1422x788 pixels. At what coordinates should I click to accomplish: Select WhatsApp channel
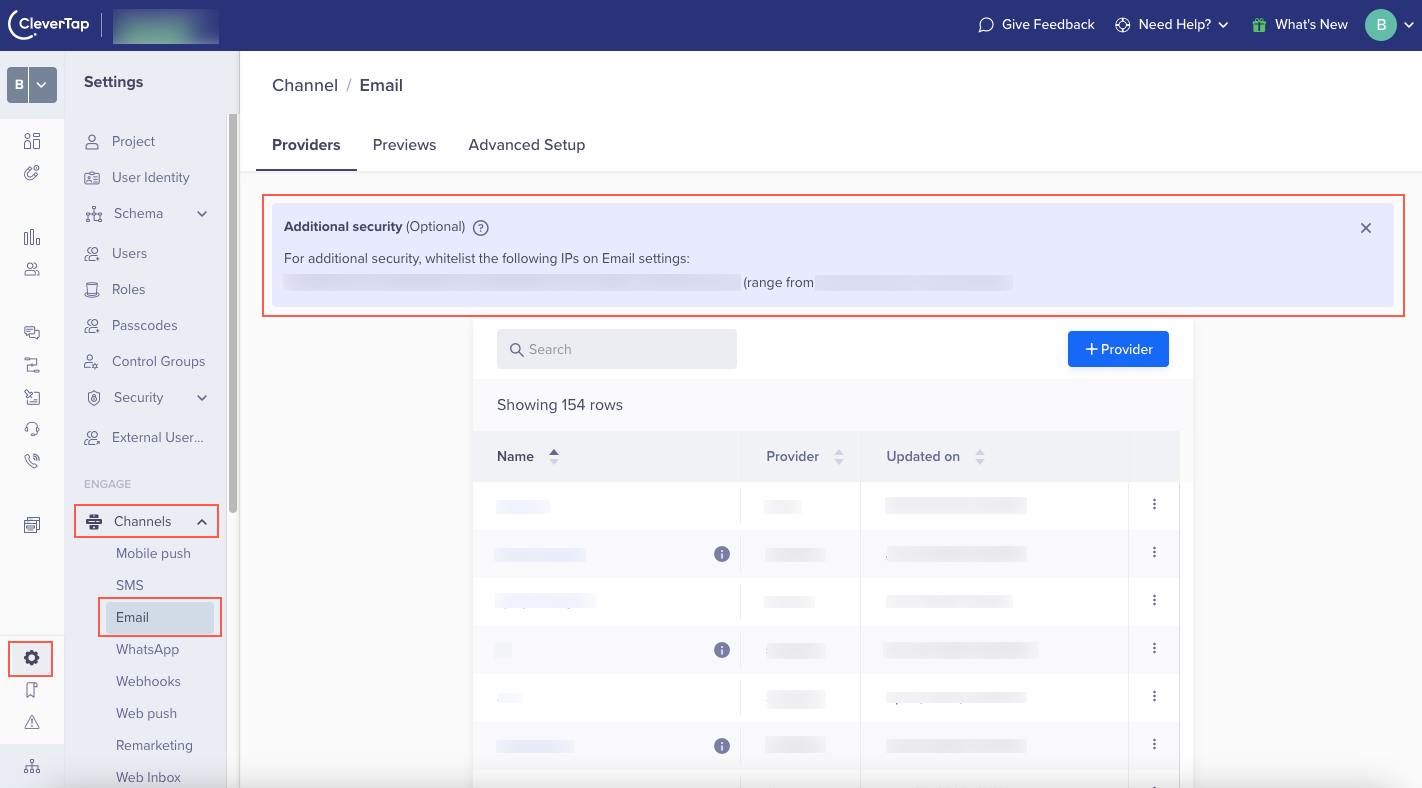pos(147,650)
